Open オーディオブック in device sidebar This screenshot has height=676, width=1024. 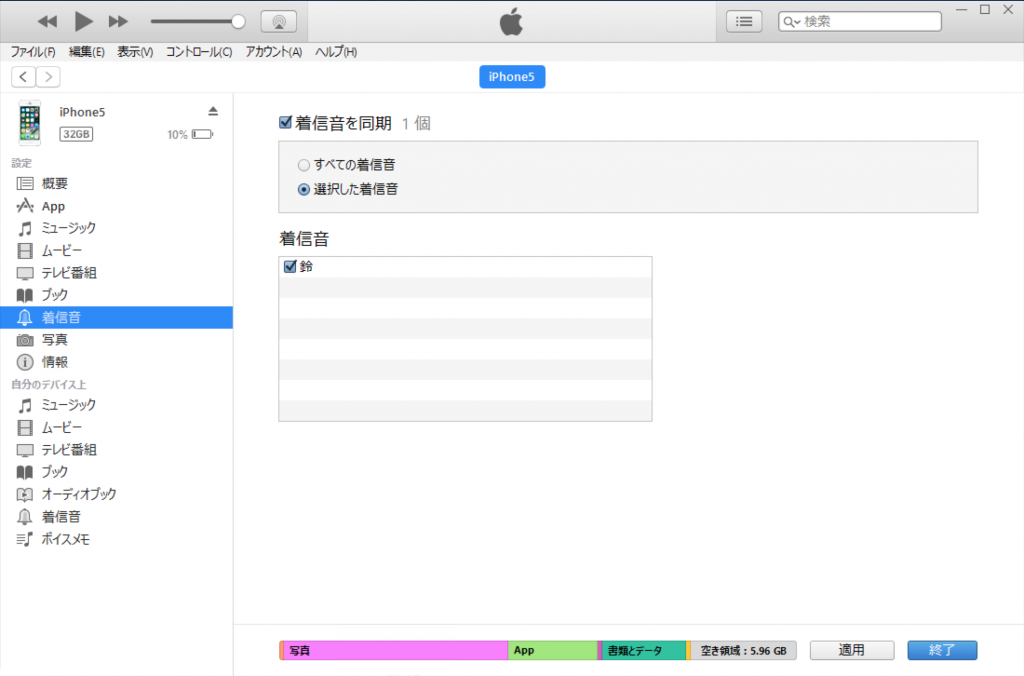pyautogui.click(x=116, y=494)
